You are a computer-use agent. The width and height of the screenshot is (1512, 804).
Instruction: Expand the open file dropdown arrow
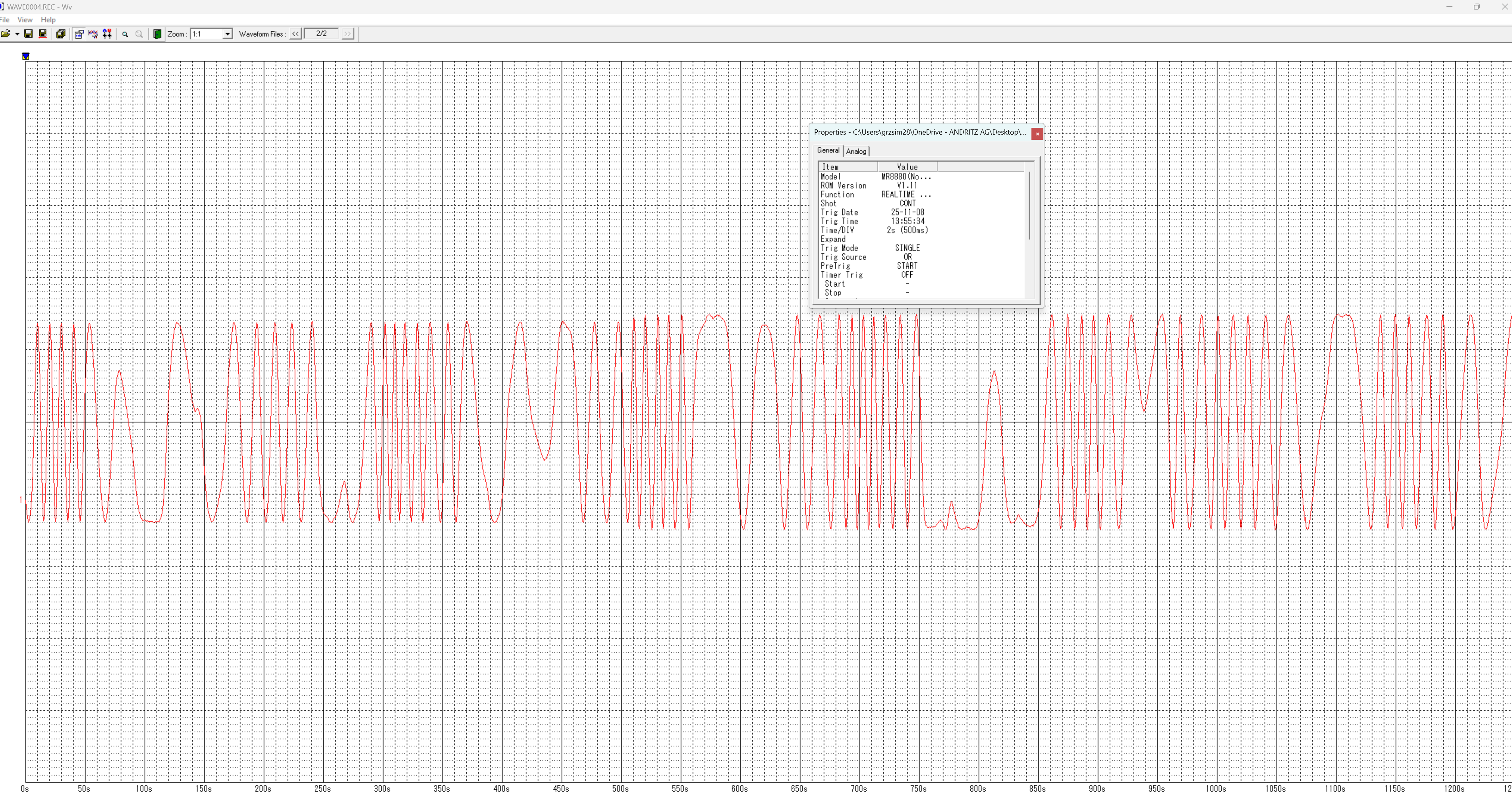click(17, 34)
